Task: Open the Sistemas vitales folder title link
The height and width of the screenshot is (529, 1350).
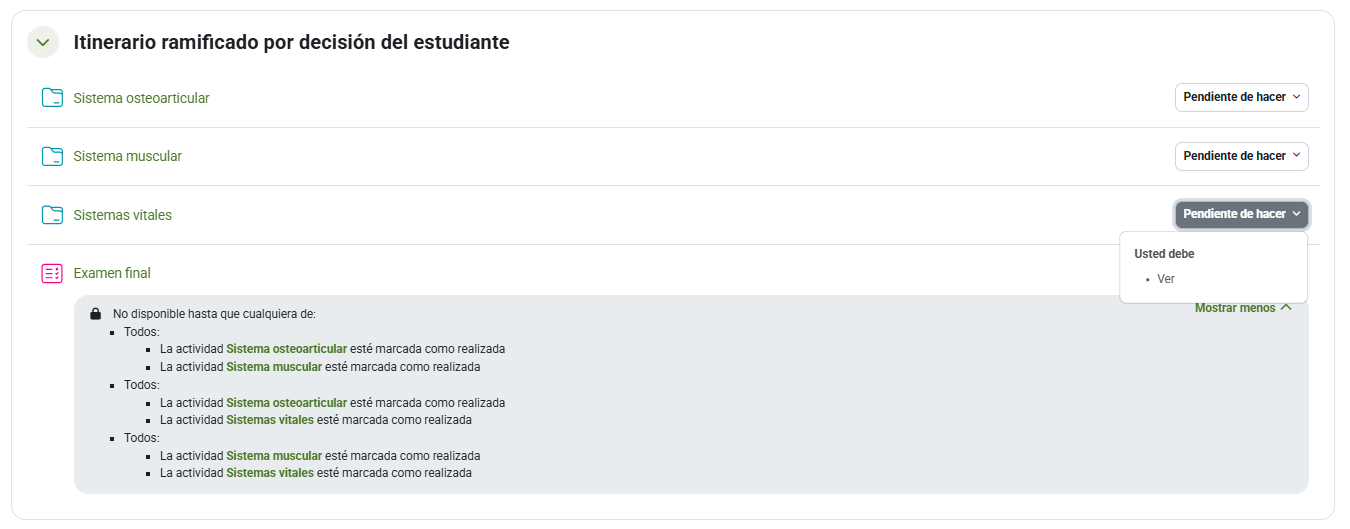Action: (x=122, y=215)
